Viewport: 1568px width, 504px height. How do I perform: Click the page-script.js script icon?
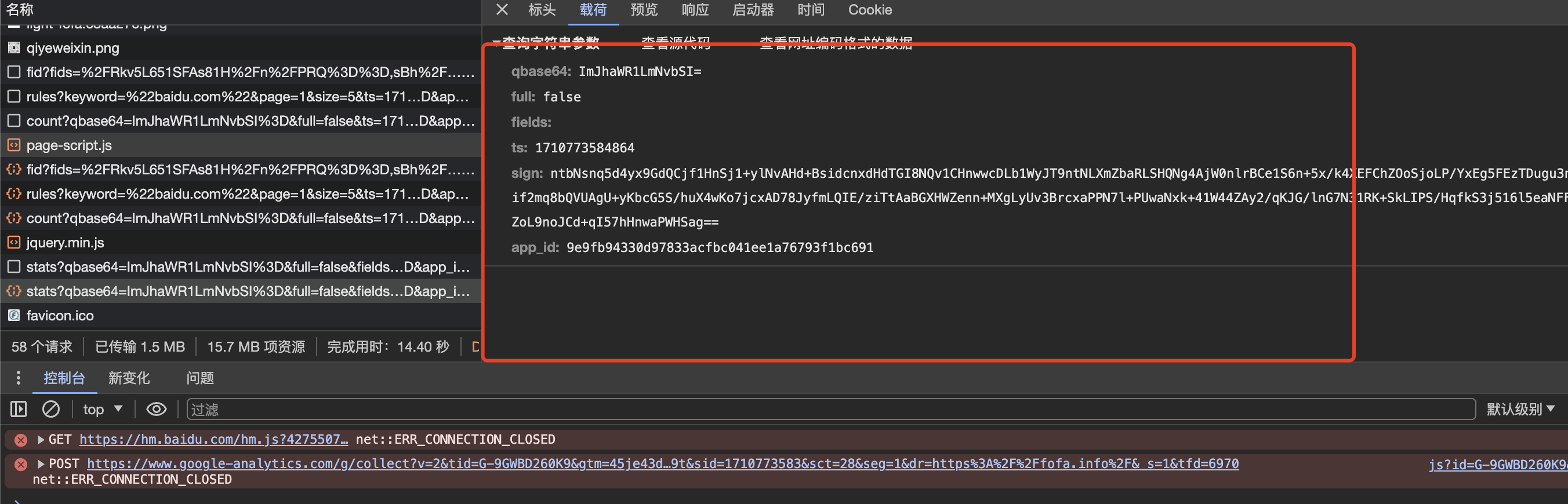click(13, 145)
